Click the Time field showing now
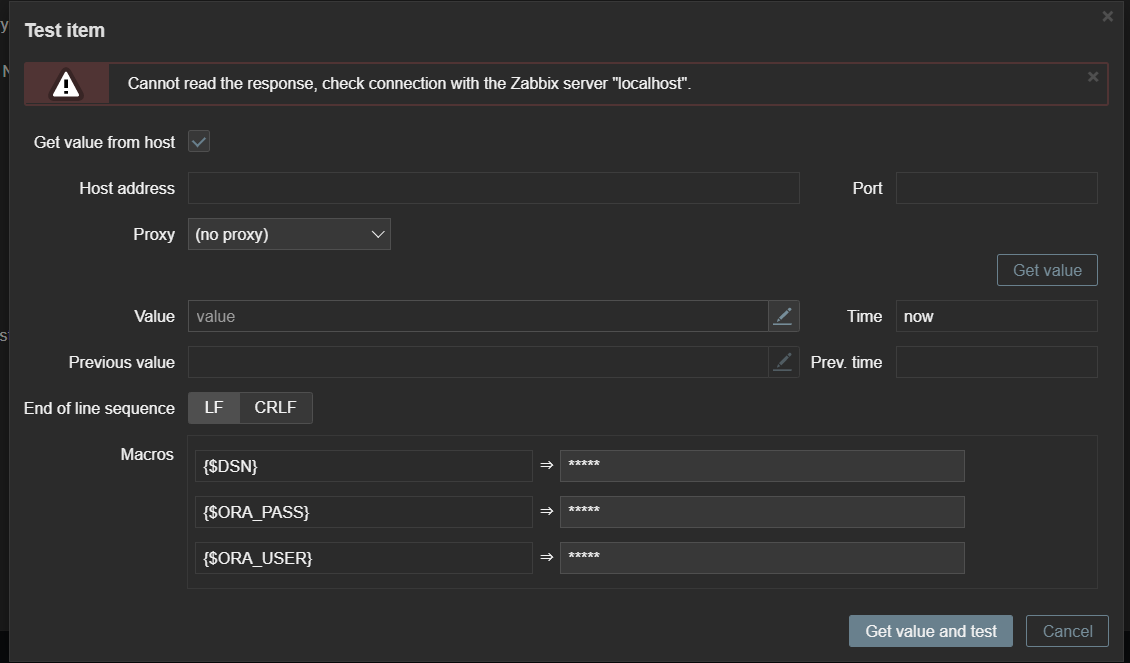The image size is (1130, 663). tap(996, 316)
